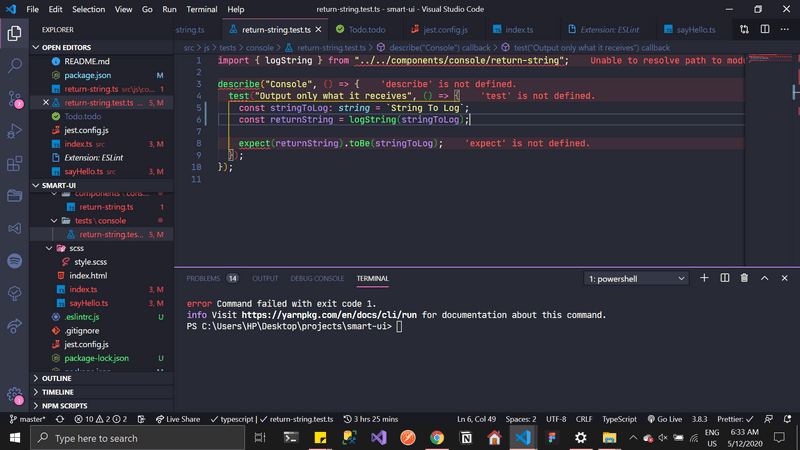The width and height of the screenshot is (800, 450).
Task: Close the return-string.test.ts tab
Action: pyautogui.click(x=318, y=30)
